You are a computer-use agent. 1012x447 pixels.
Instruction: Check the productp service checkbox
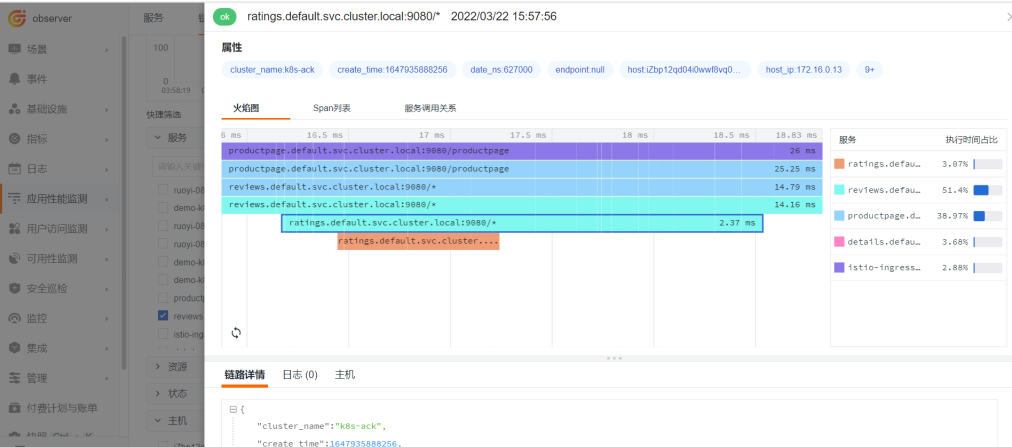163,298
